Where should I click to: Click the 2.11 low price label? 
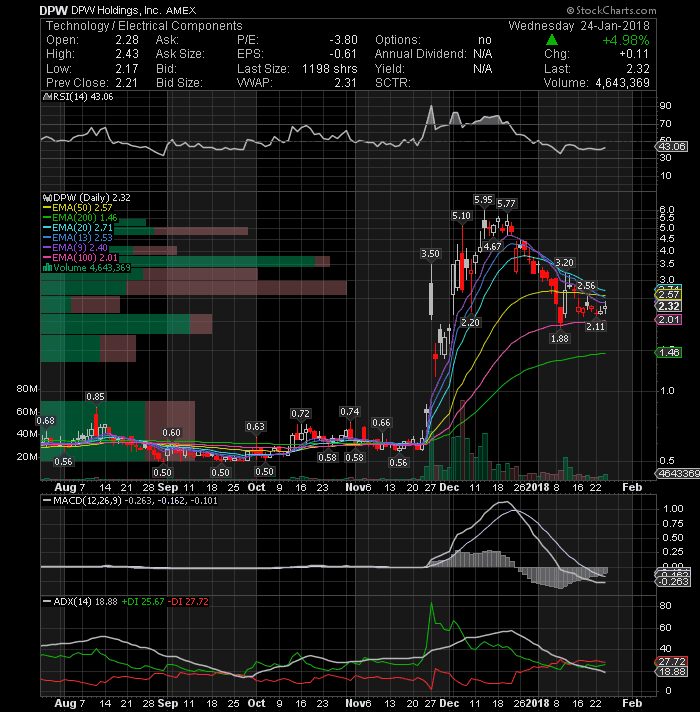[x=596, y=326]
